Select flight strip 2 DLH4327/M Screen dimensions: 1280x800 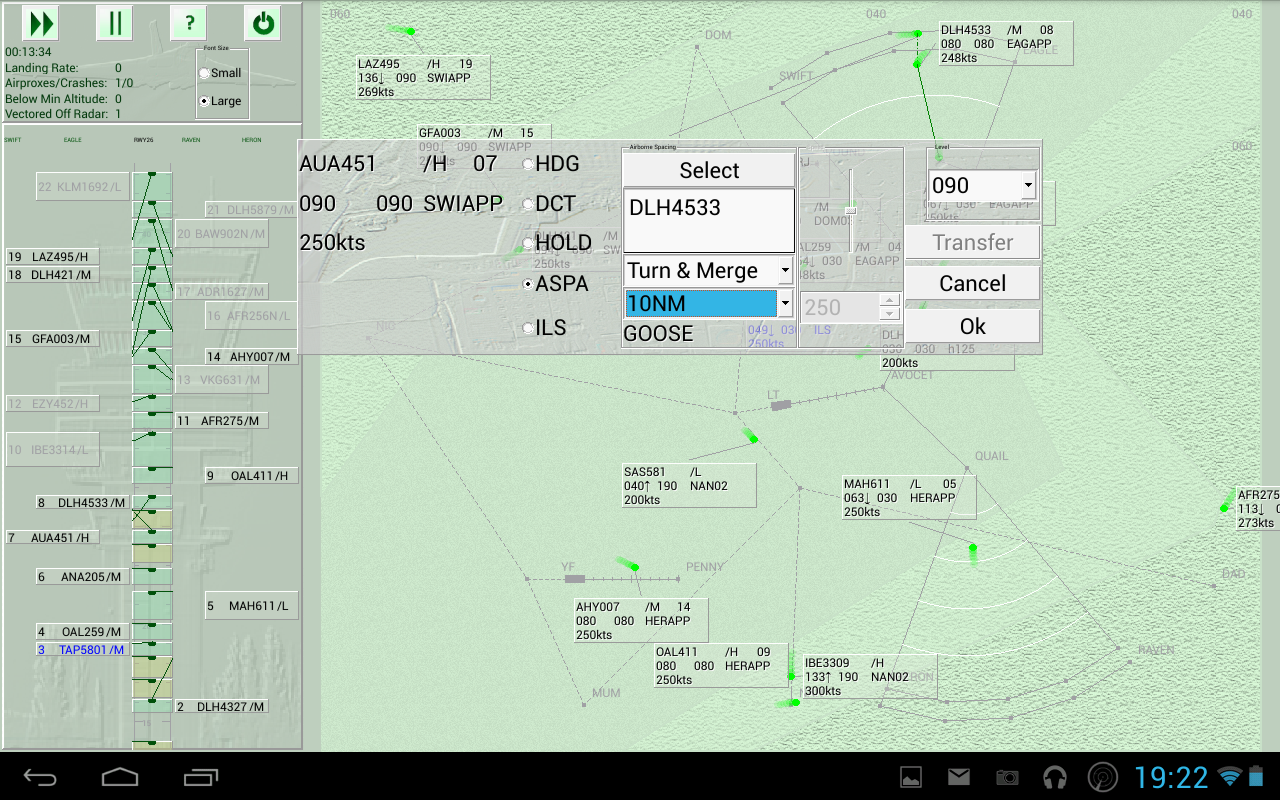click(x=221, y=707)
